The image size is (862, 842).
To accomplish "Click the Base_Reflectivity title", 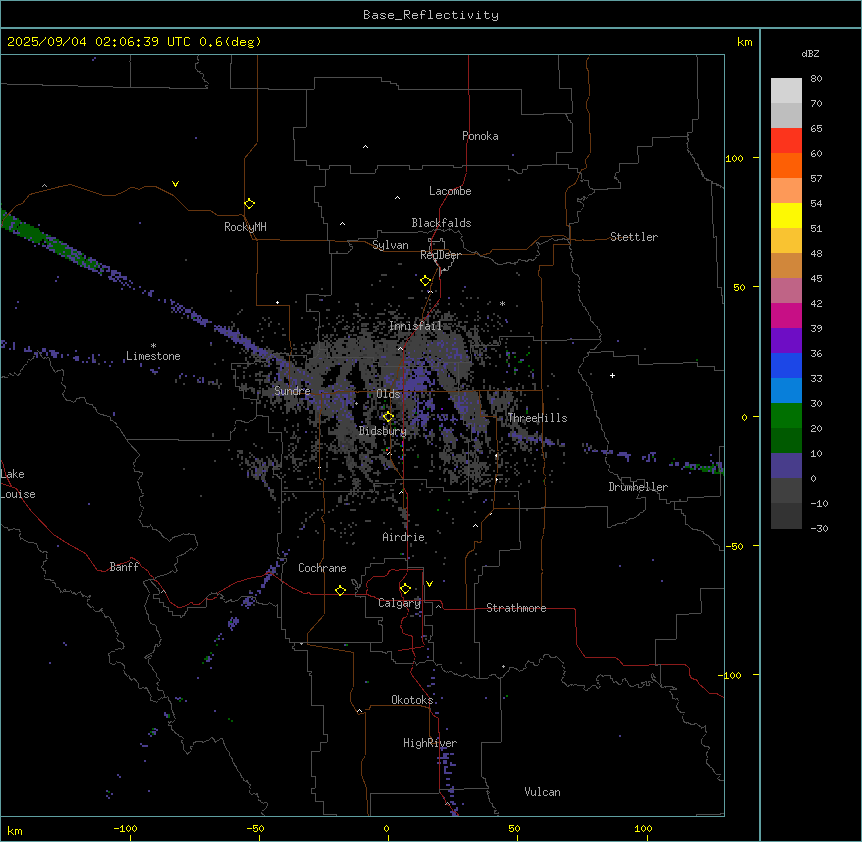I will click(x=431, y=15).
